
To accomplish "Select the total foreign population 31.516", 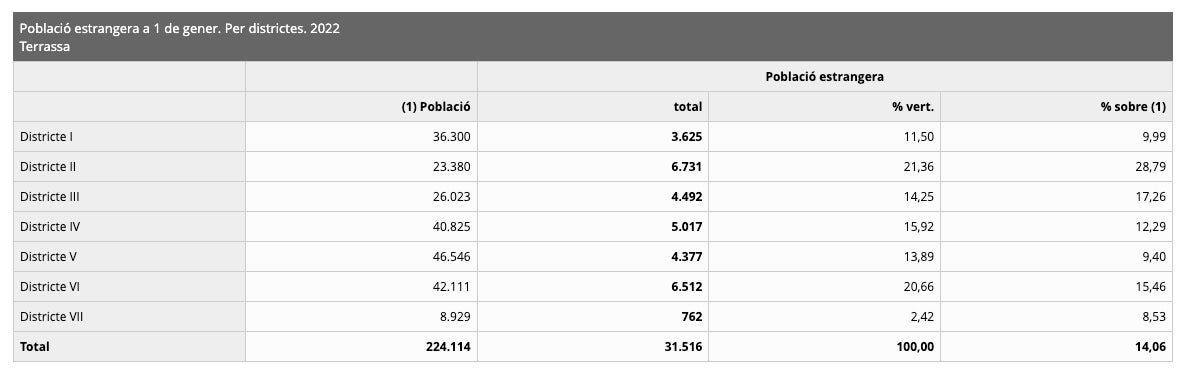I will point(683,347).
